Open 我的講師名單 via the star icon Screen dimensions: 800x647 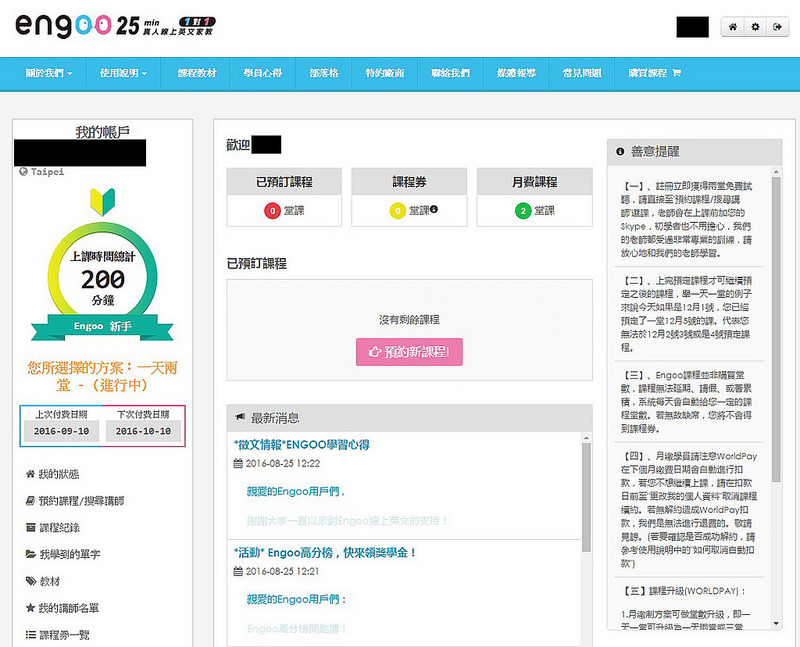pyautogui.click(x=31, y=606)
